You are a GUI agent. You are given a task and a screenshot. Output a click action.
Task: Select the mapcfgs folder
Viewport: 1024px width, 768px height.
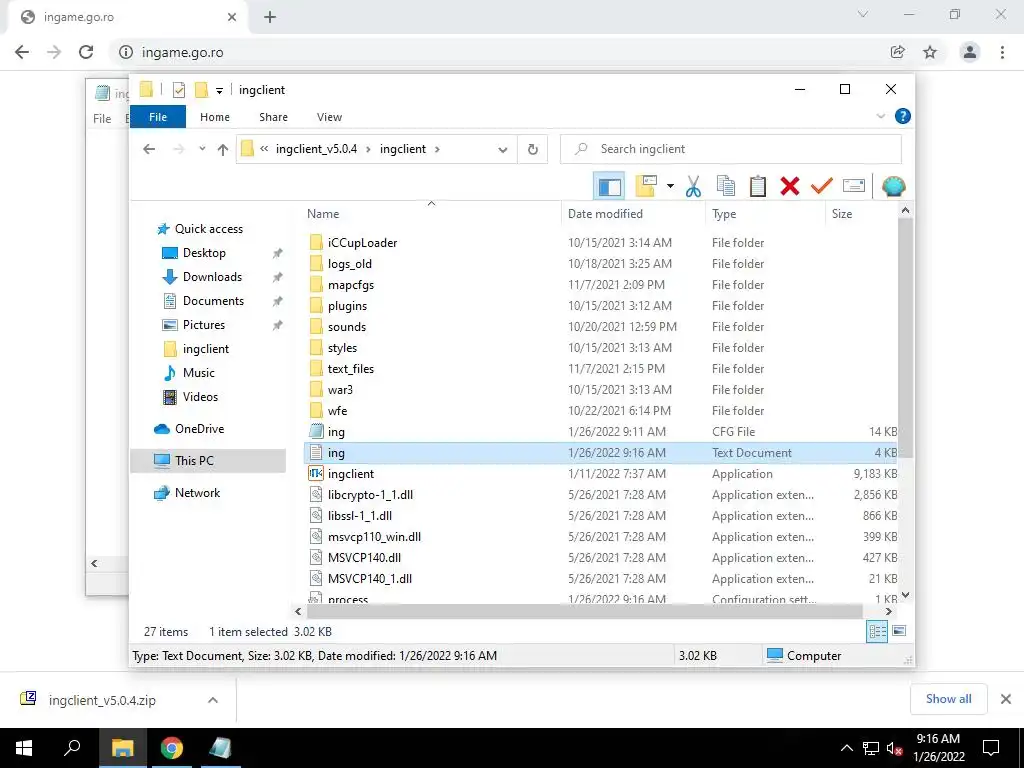(x=351, y=285)
